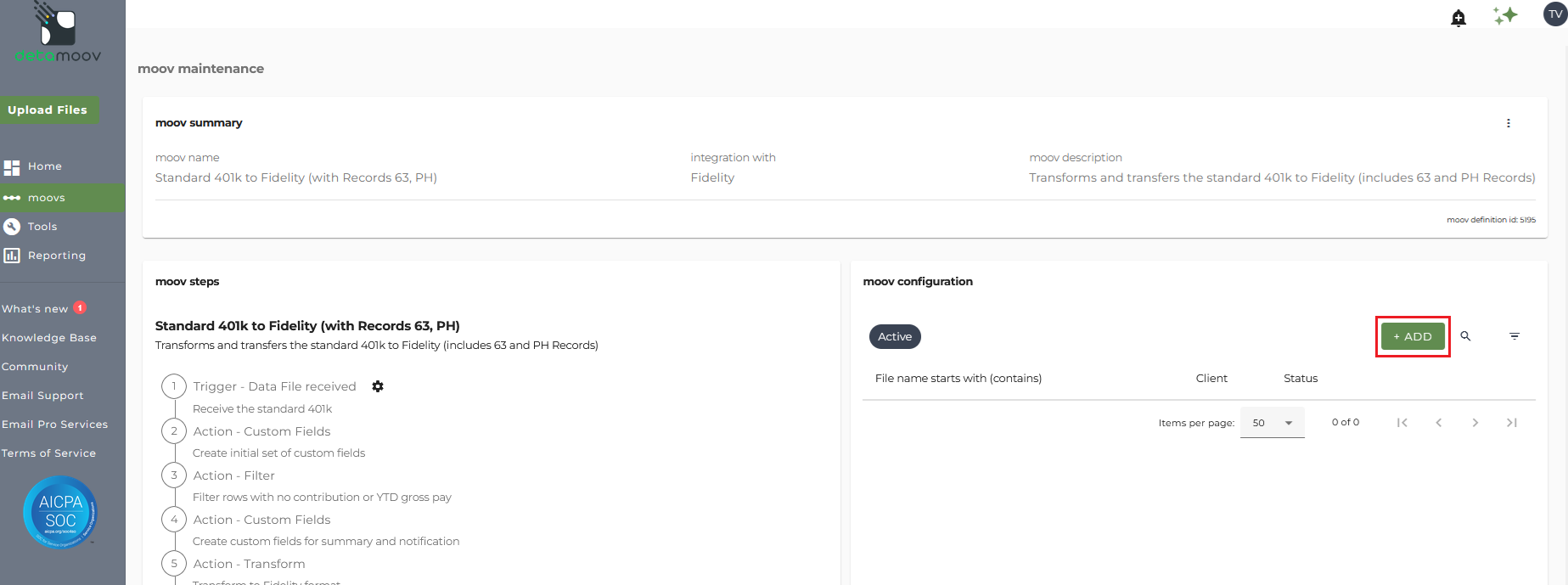Click the Home grid icon
This screenshot has height=585, width=1568.
tap(12, 167)
